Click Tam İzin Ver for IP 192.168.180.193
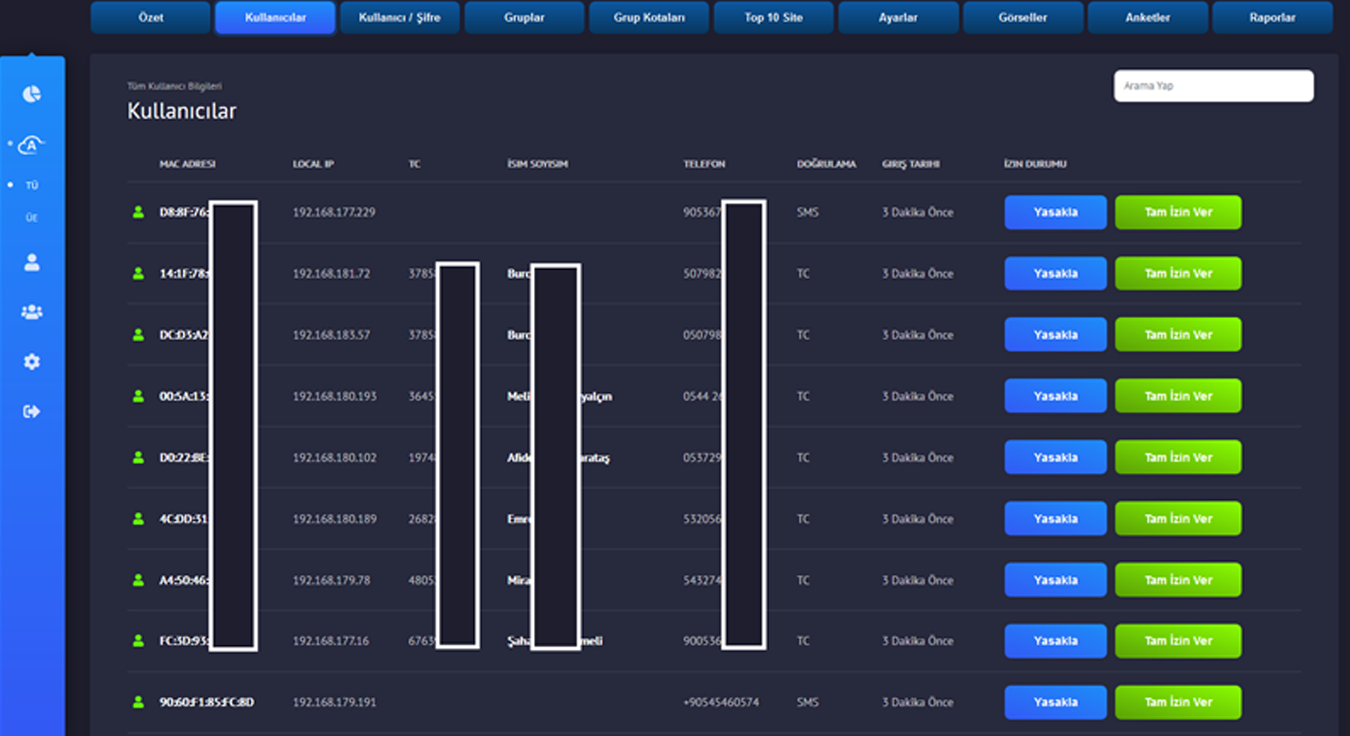1350x736 pixels. (x=1178, y=396)
